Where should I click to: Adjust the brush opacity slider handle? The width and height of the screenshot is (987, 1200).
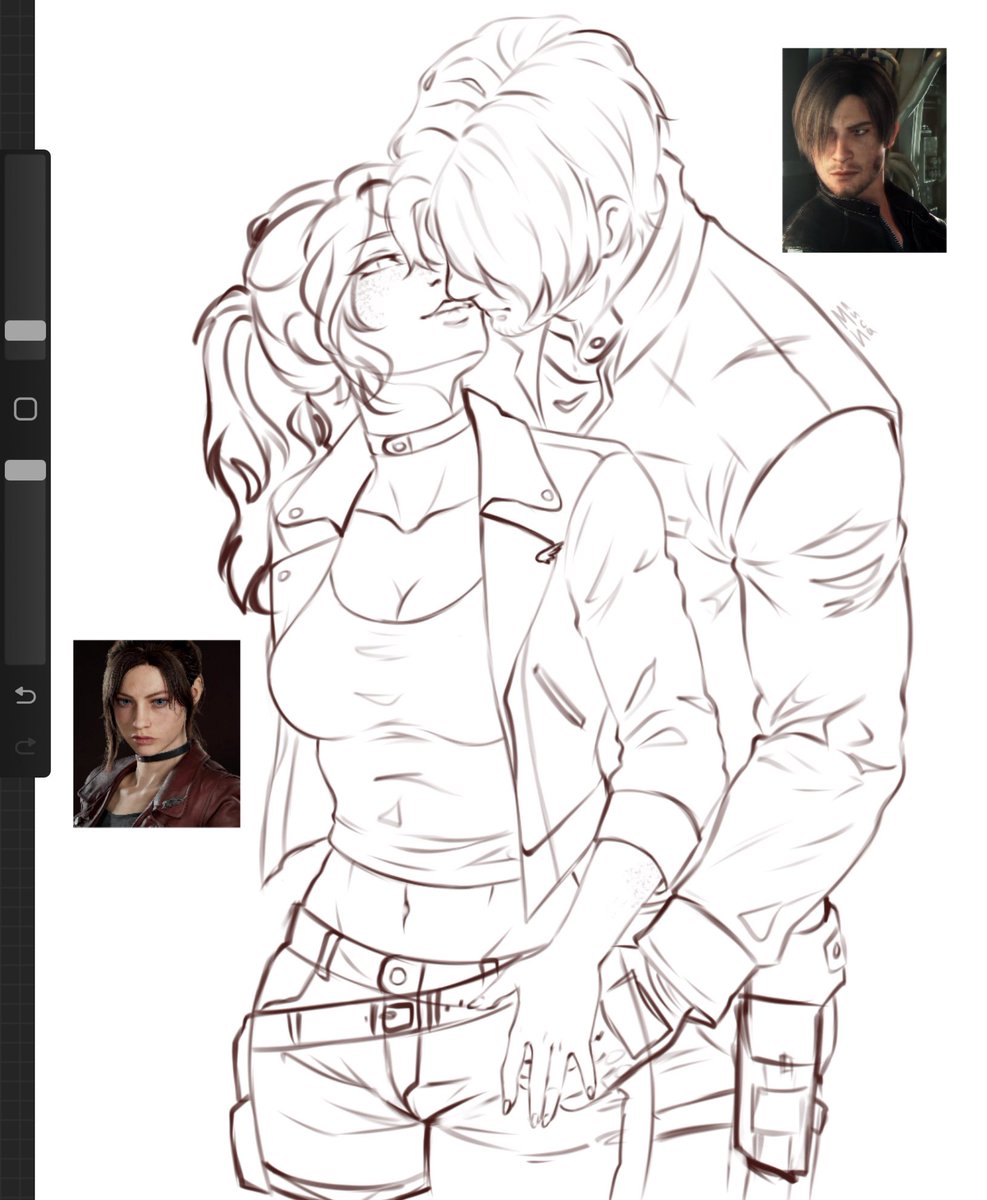tap(25, 470)
